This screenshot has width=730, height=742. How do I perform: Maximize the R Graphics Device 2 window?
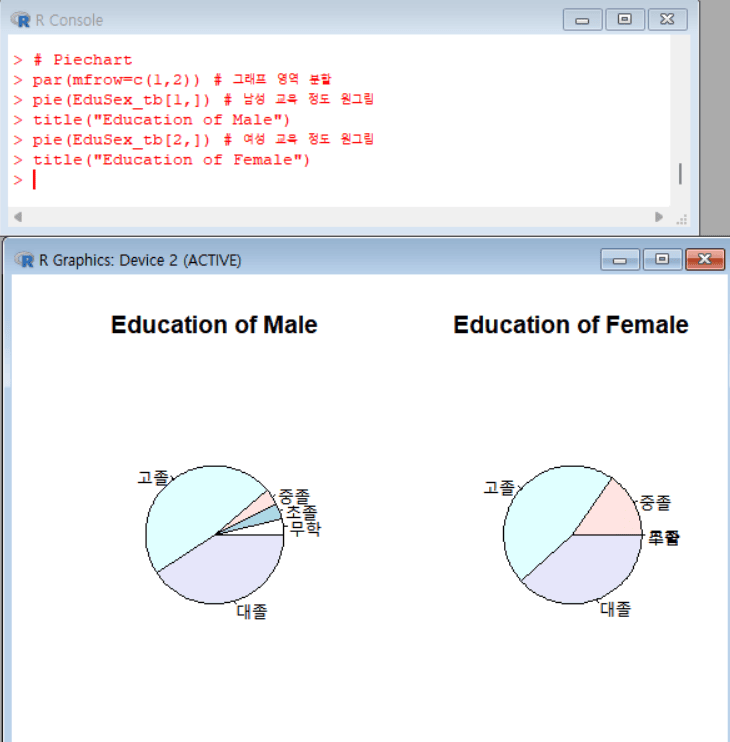662,260
